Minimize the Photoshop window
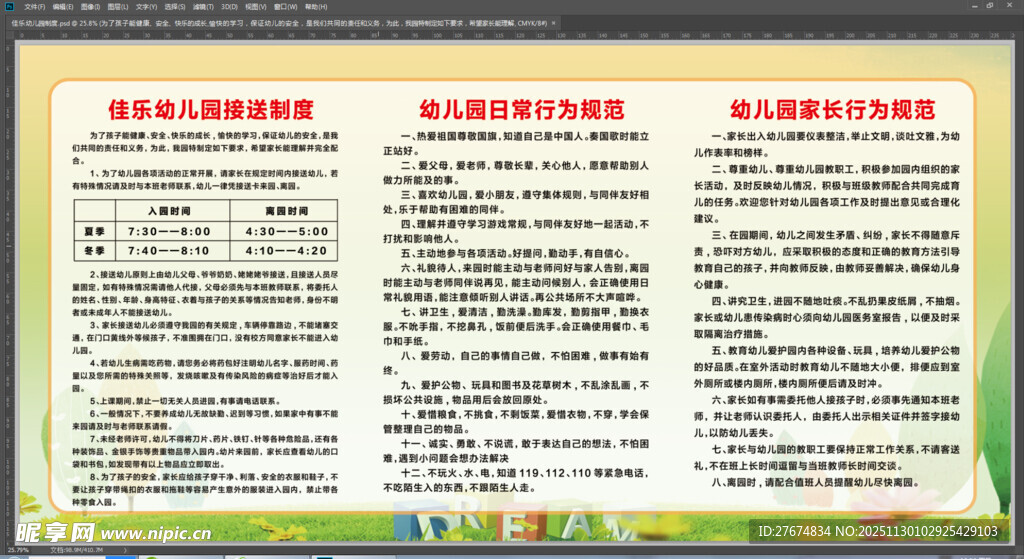 [974, 5]
